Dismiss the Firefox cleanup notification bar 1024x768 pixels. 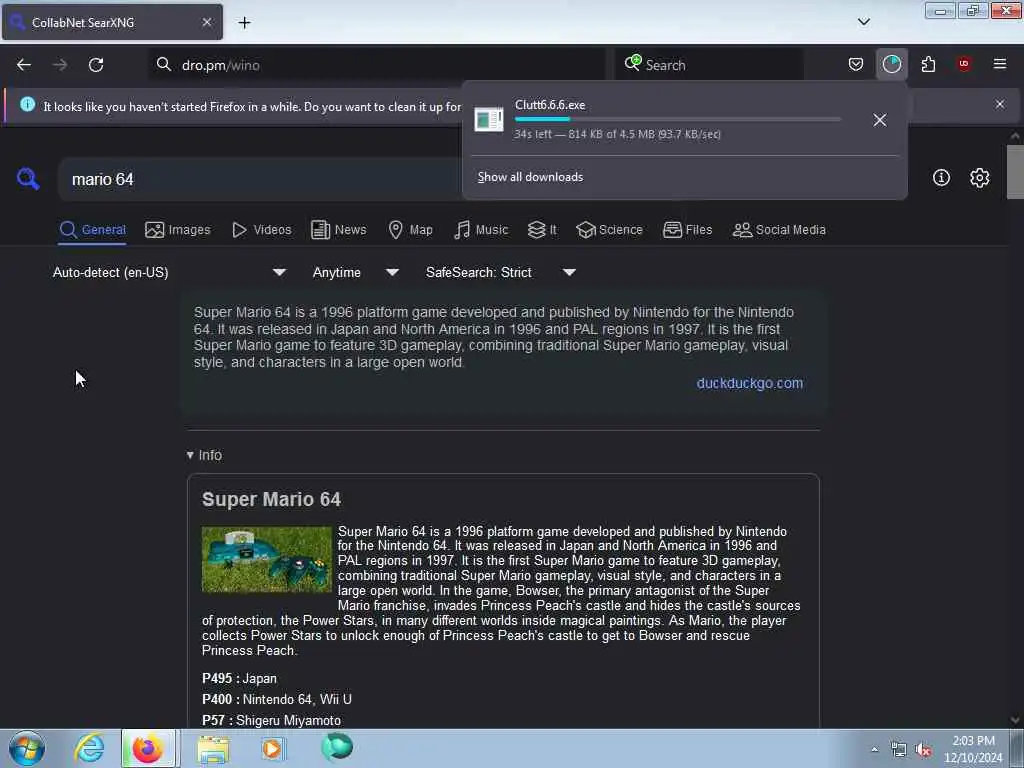1000,104
